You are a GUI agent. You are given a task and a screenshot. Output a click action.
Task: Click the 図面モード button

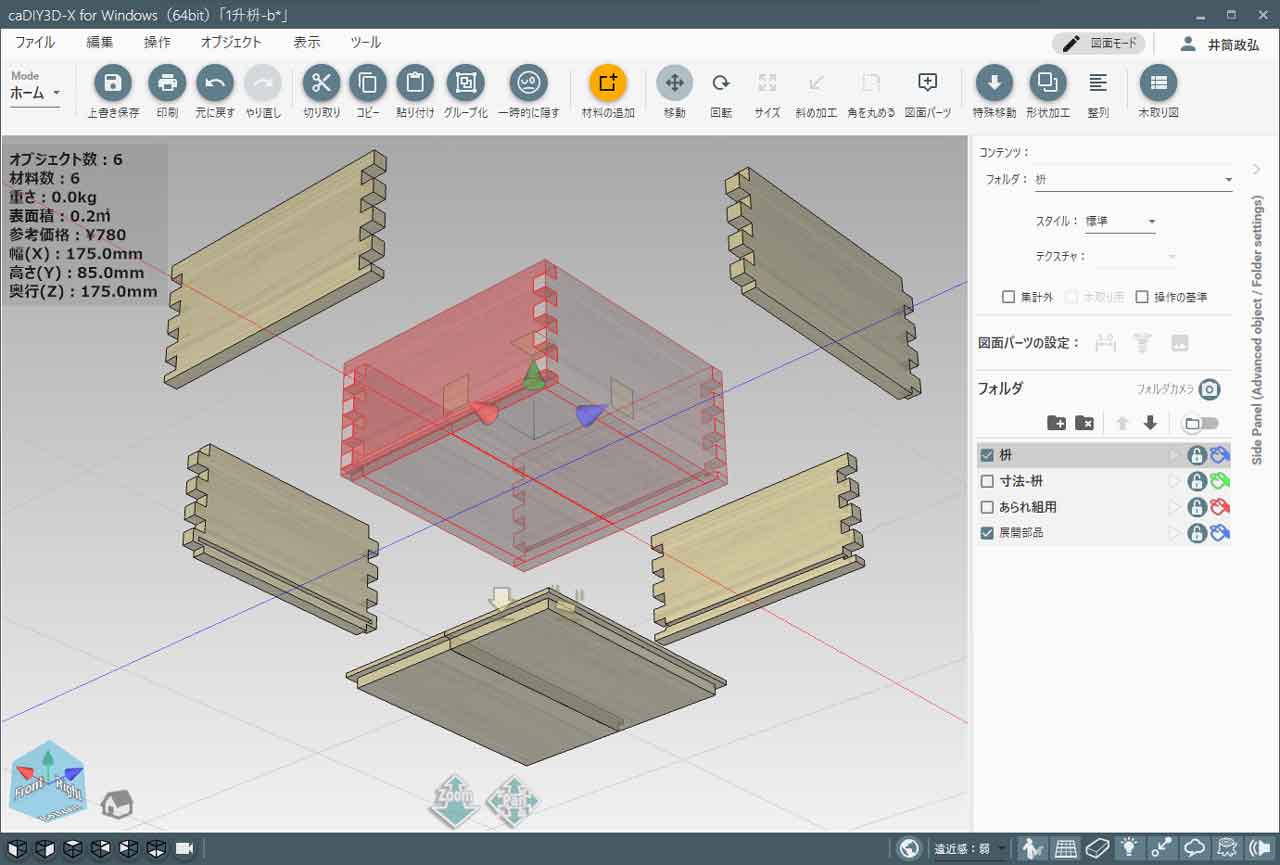[x=1098, y=44]
